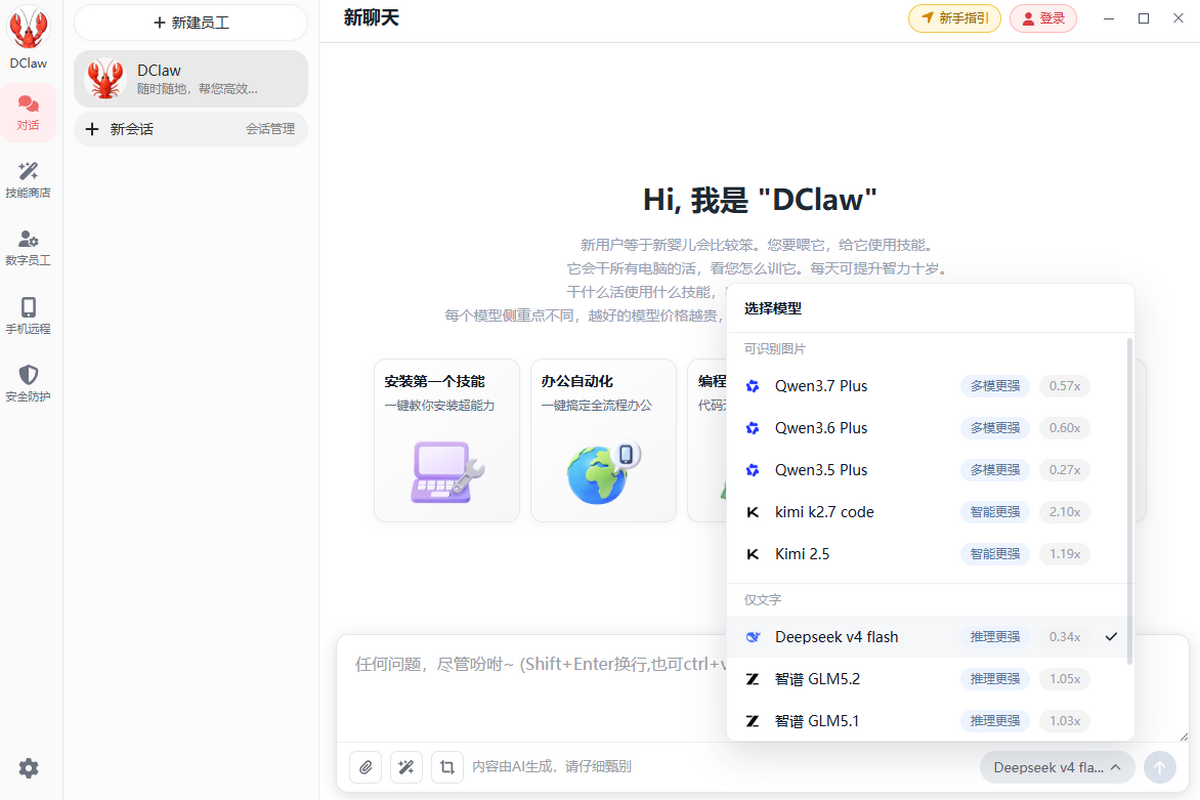1200x800 pixels.
Task: Click the kimi k2.7 code logo icon
Action: point(753,512)
